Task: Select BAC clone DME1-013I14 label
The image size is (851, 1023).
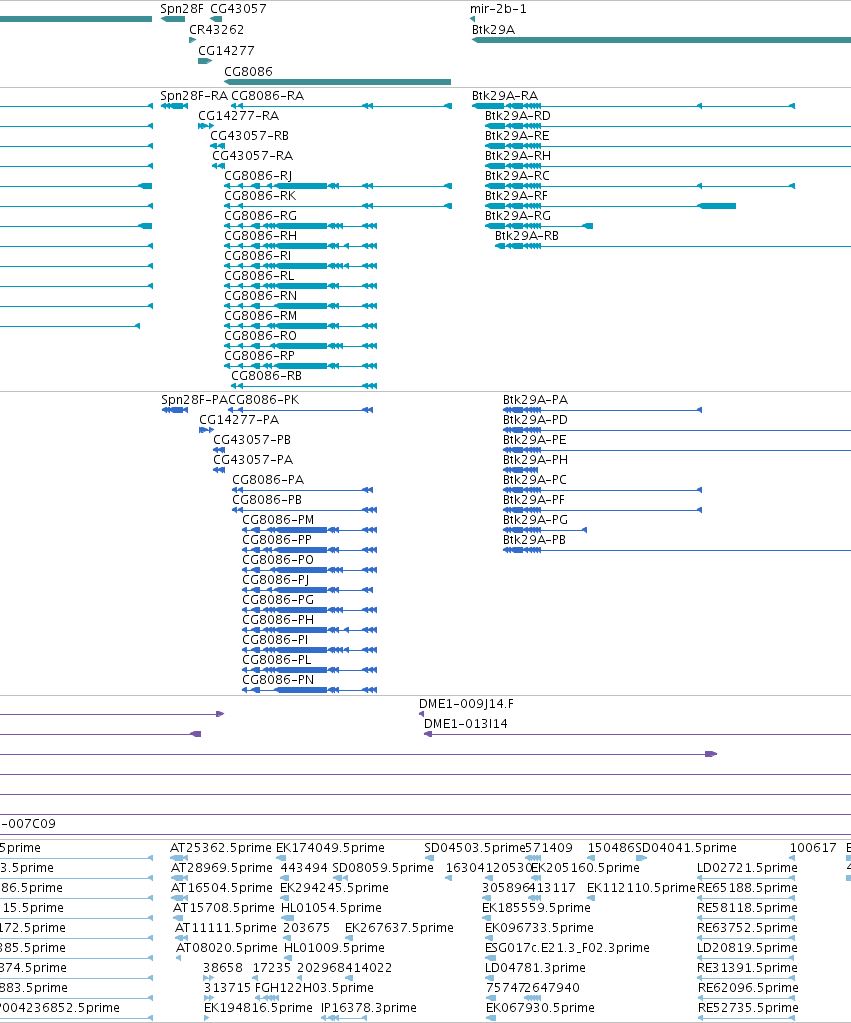Action: coord(465,724)
